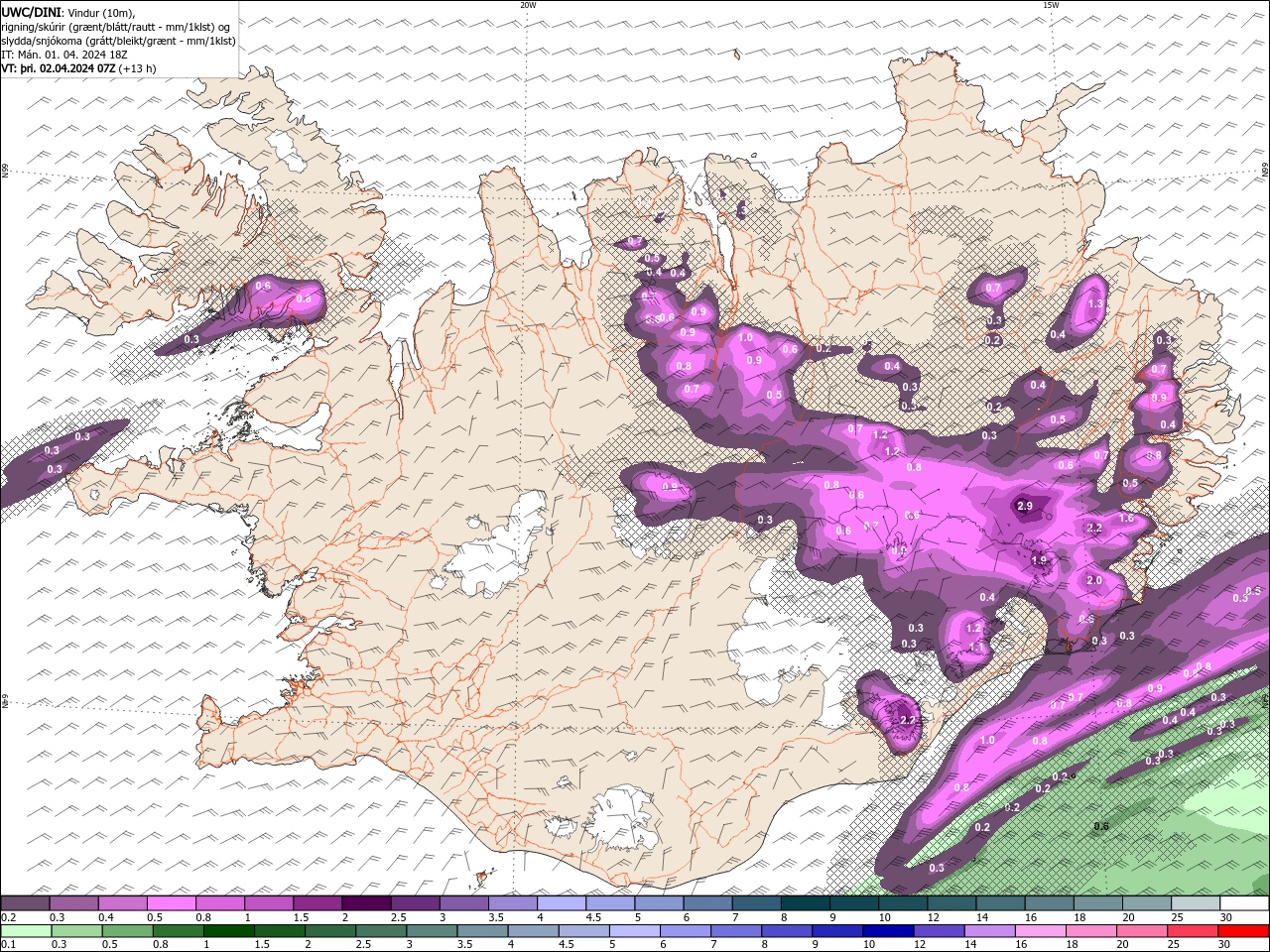Click the slate blue 6 swatch on the snow scale

(708, 903)
